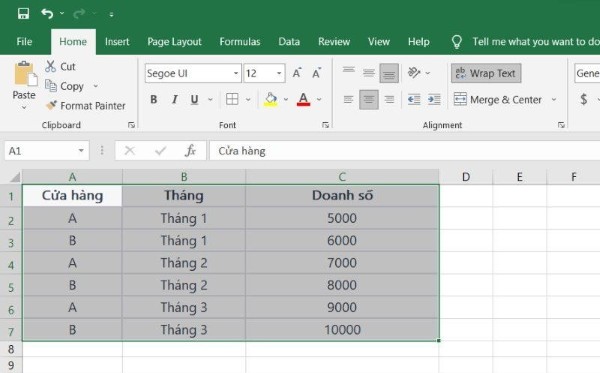The width and height of the screenshot is (600, 373).
Task: Select the cell containing 10000
Action: [x=342, y=329]
